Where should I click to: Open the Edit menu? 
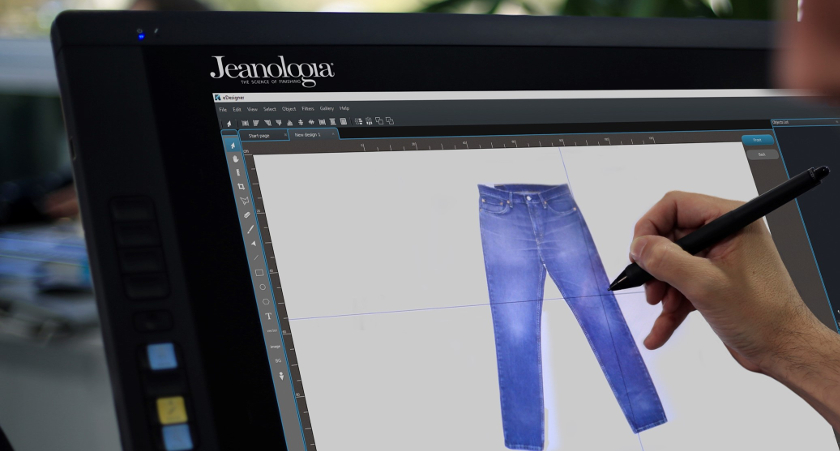(237, 109)
